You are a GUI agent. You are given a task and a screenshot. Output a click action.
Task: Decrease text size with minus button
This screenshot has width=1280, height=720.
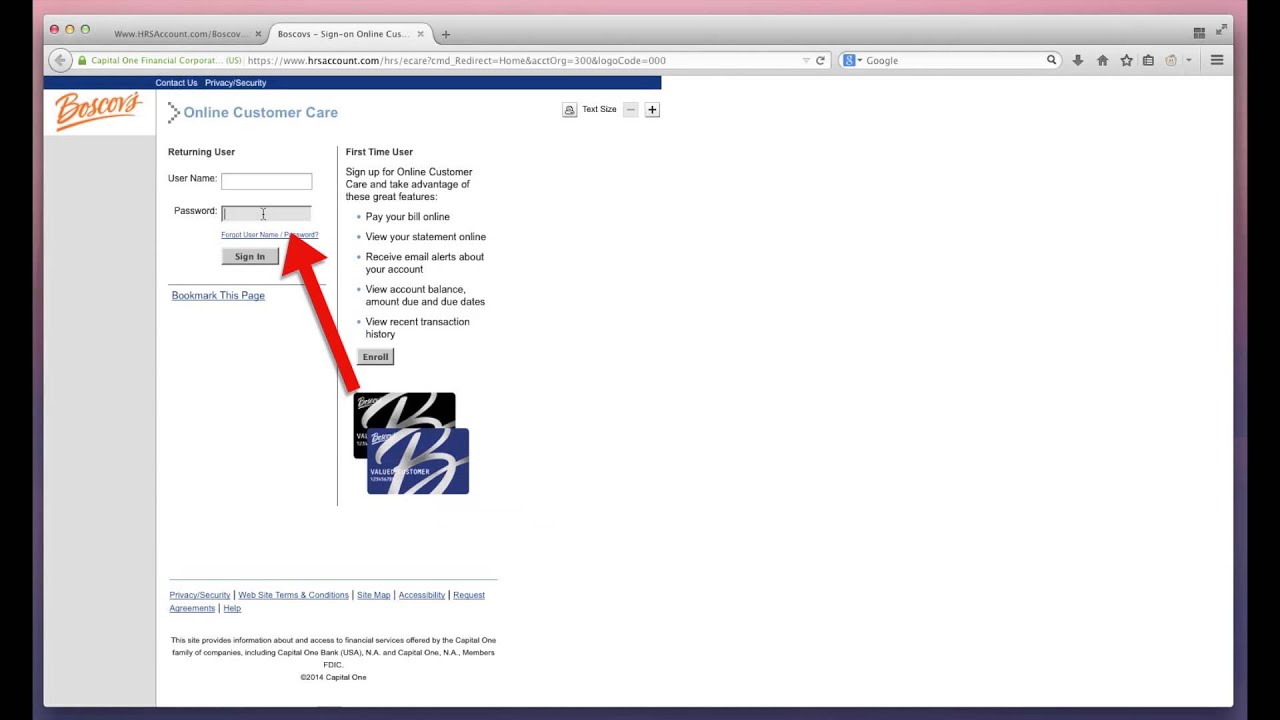[x=630, y=110]
